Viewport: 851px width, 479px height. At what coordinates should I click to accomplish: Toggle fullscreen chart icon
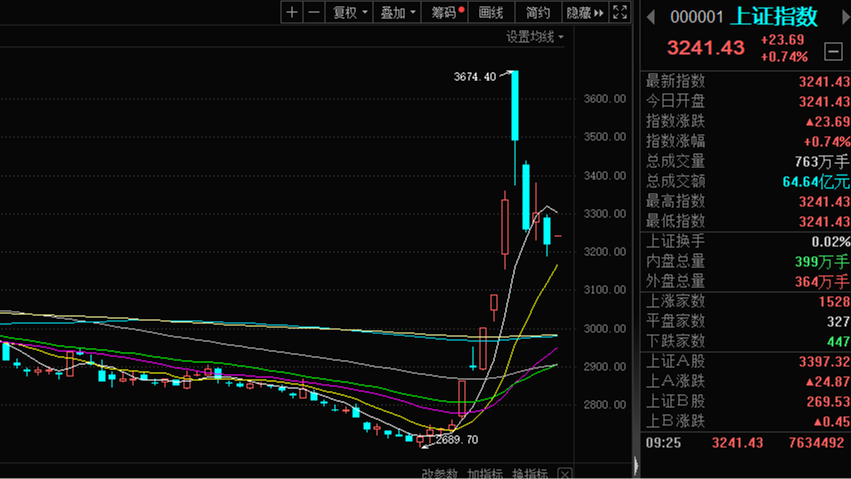click(x=620, y=12)
